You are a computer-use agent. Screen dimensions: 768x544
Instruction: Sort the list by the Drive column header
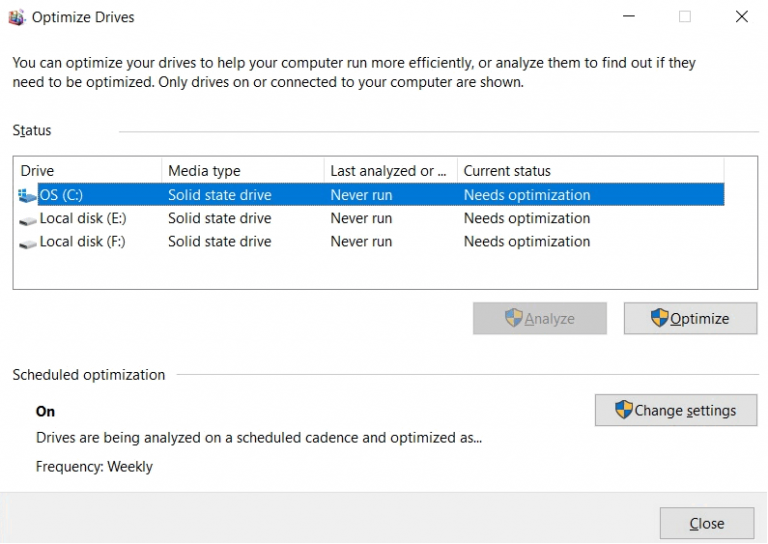point(88,171)
